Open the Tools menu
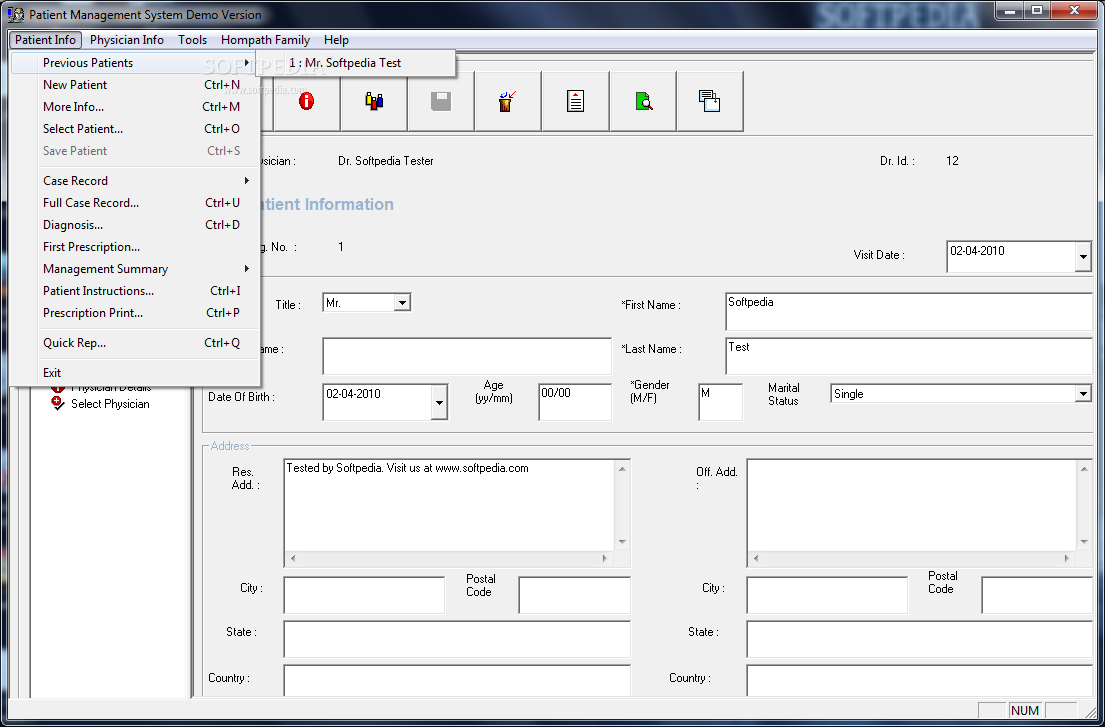The width and height of the screenshot is (1105, 727). coord(192,40)
